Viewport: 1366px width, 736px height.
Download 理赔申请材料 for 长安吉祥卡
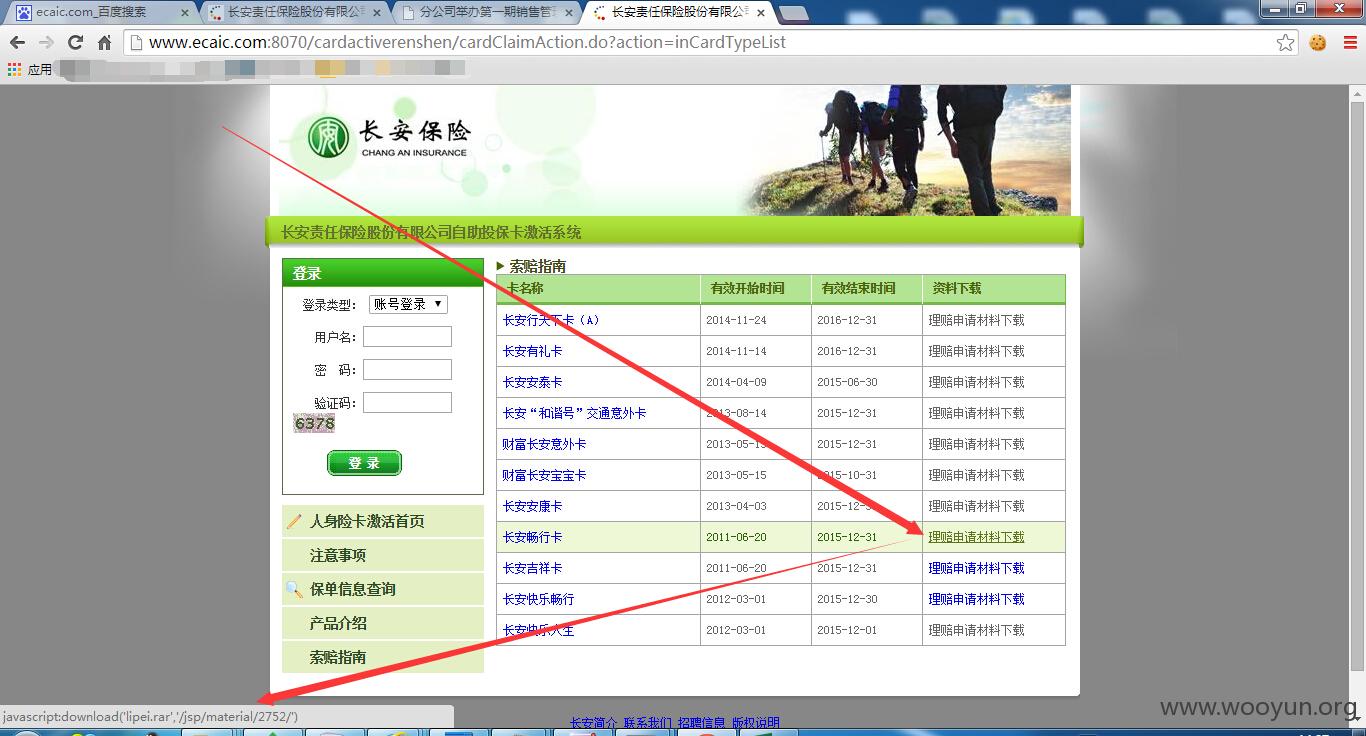click(976, 568)
